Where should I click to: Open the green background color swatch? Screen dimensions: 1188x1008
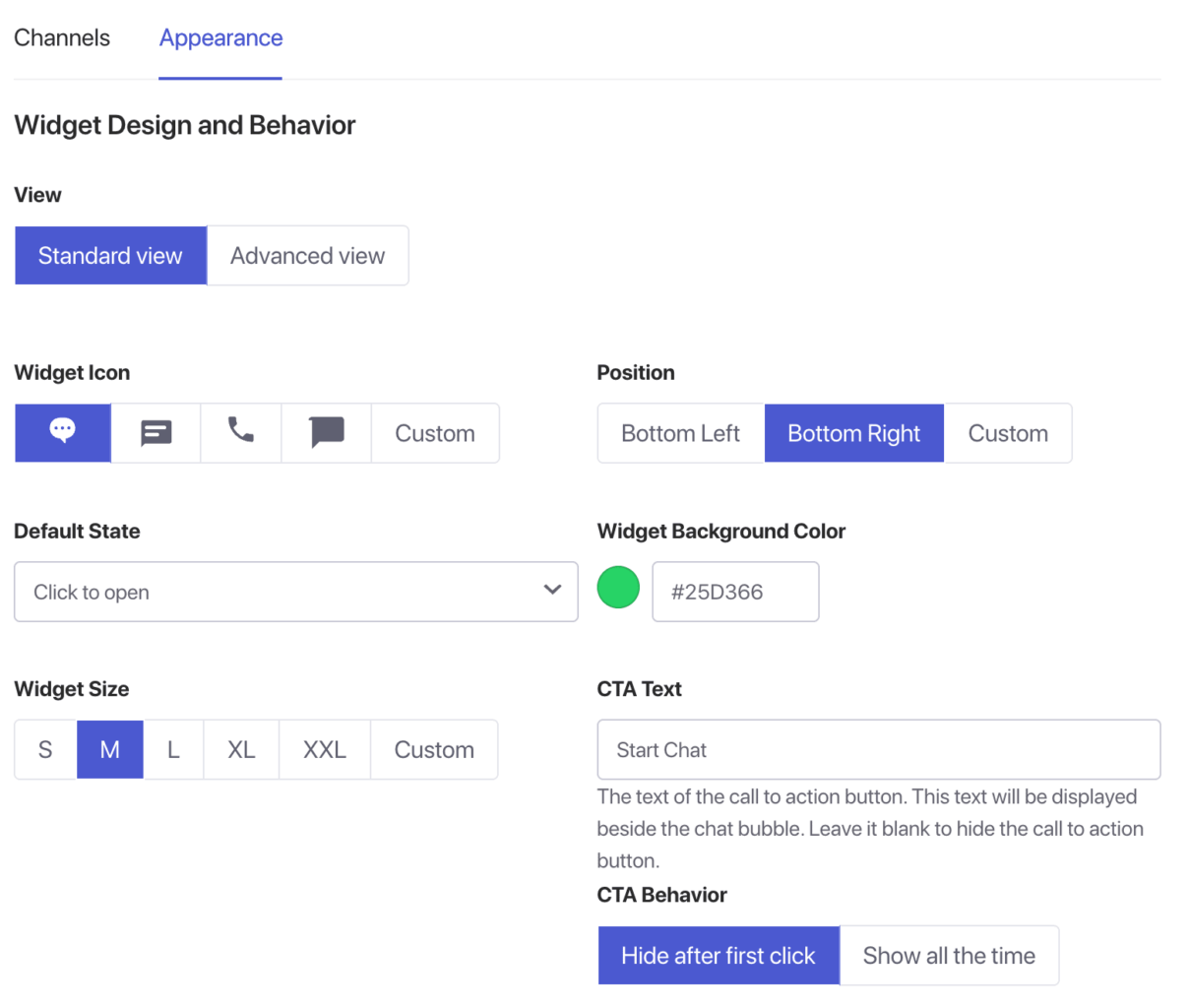pyautogui.click(x=618, y=588)
